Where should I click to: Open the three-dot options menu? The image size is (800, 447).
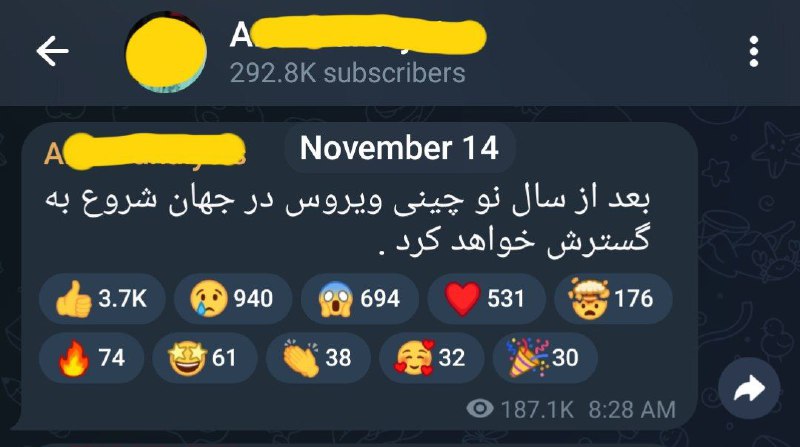[754, 51]
